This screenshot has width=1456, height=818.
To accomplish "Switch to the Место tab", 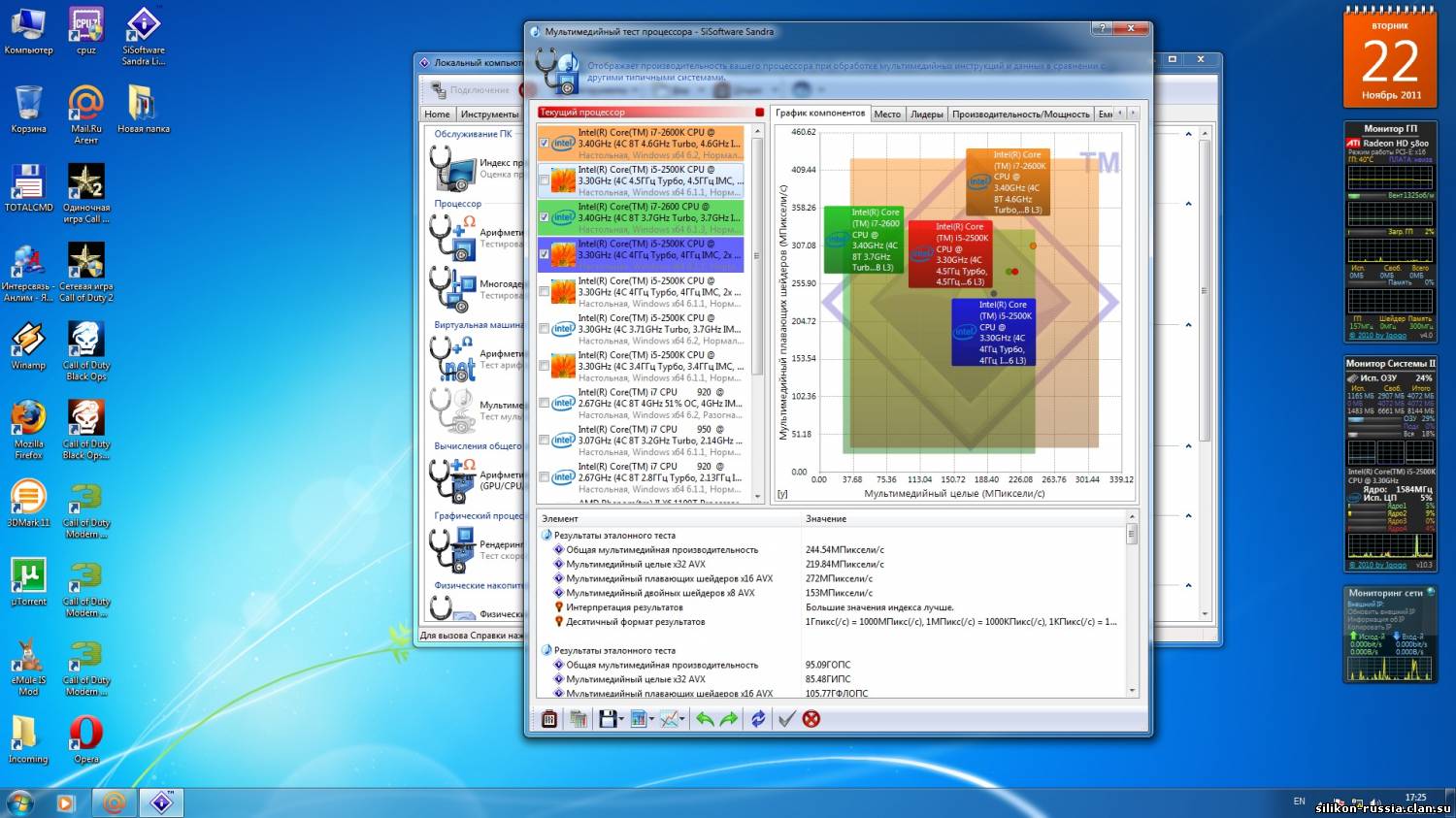I will point(887,114).
